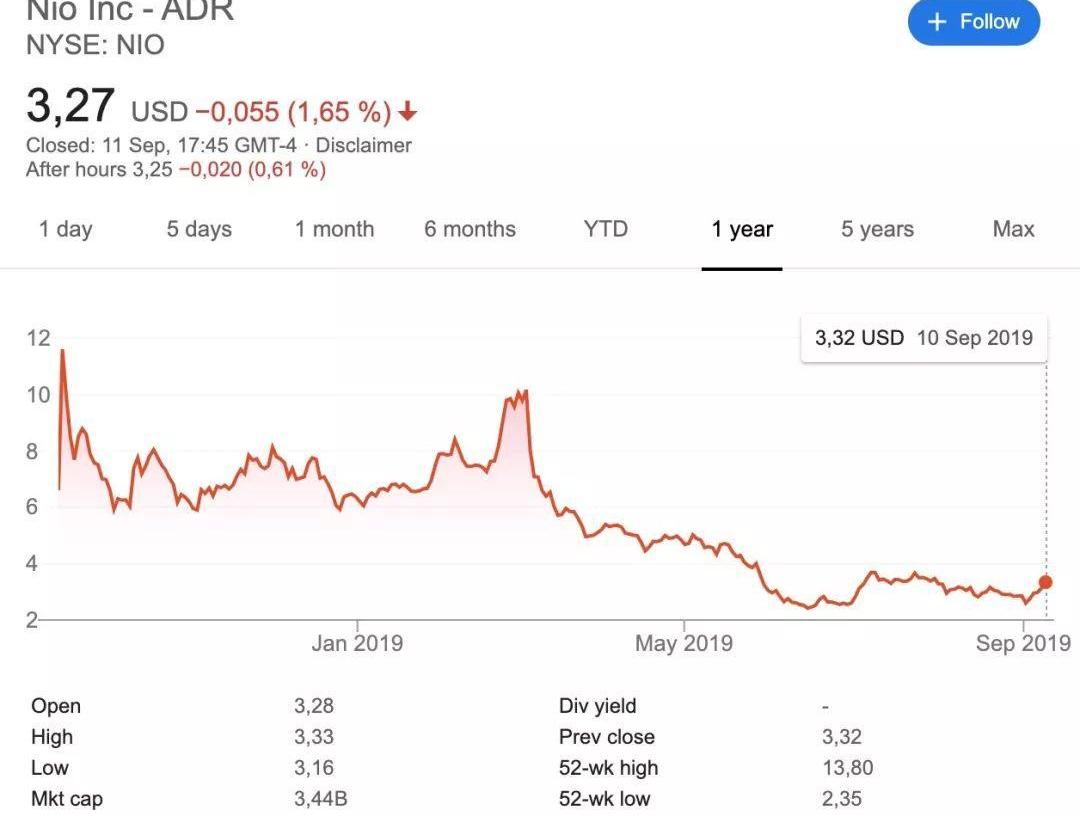Show the 5 years chart range
Viewport: 1080px width, 817px height.
coord(878,229)
